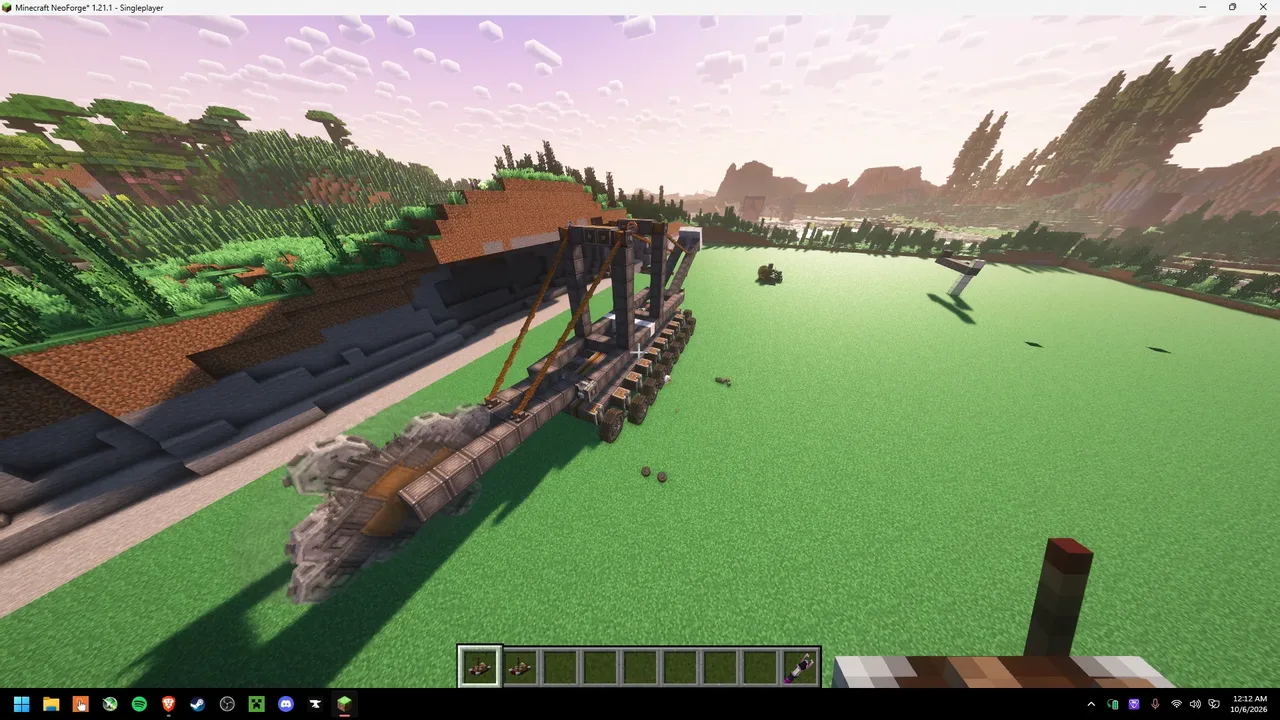Open Wi-Fi network settings in tray

pyautogui.click(x=1177, y=704)
